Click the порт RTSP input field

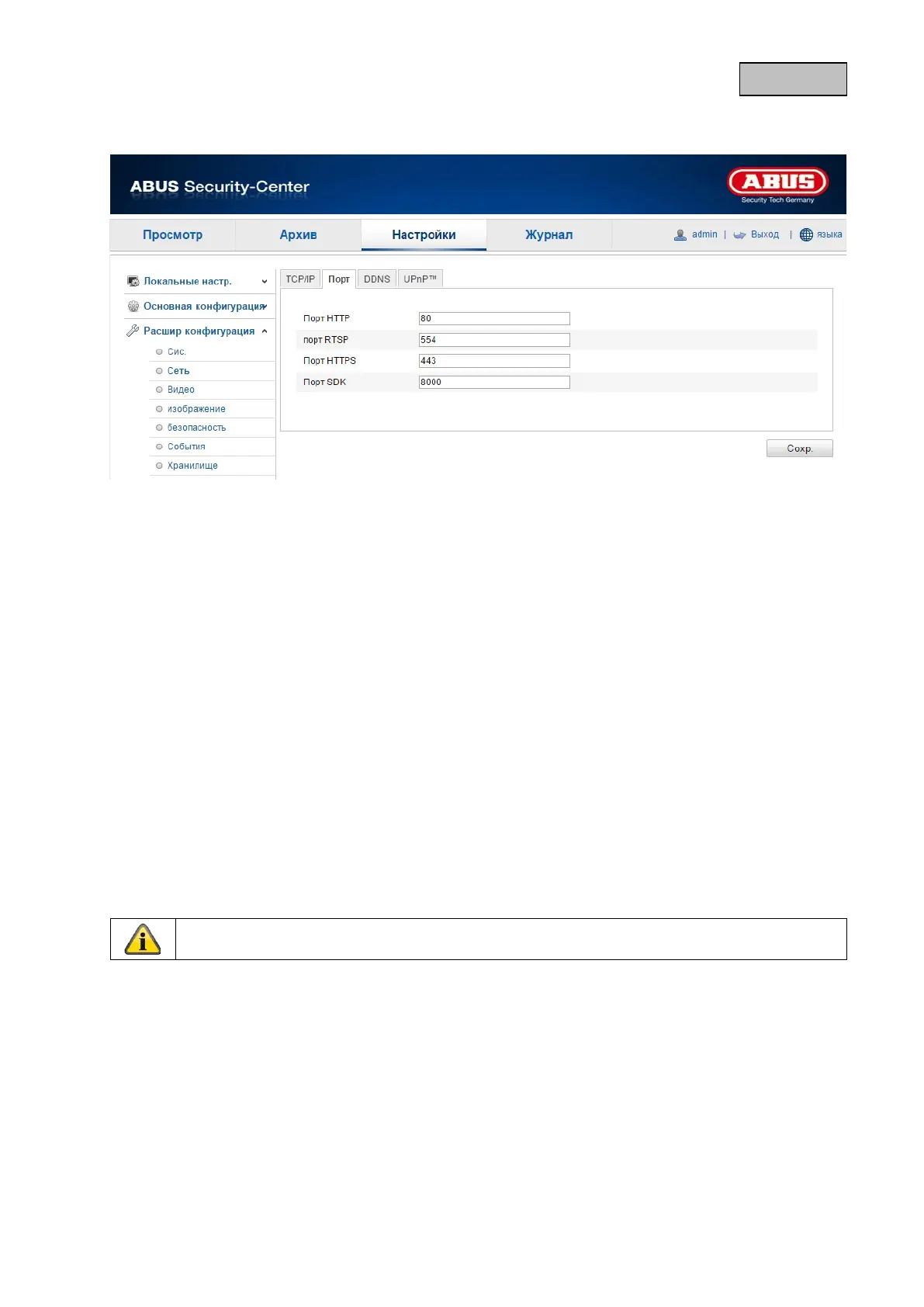[494, 340]
